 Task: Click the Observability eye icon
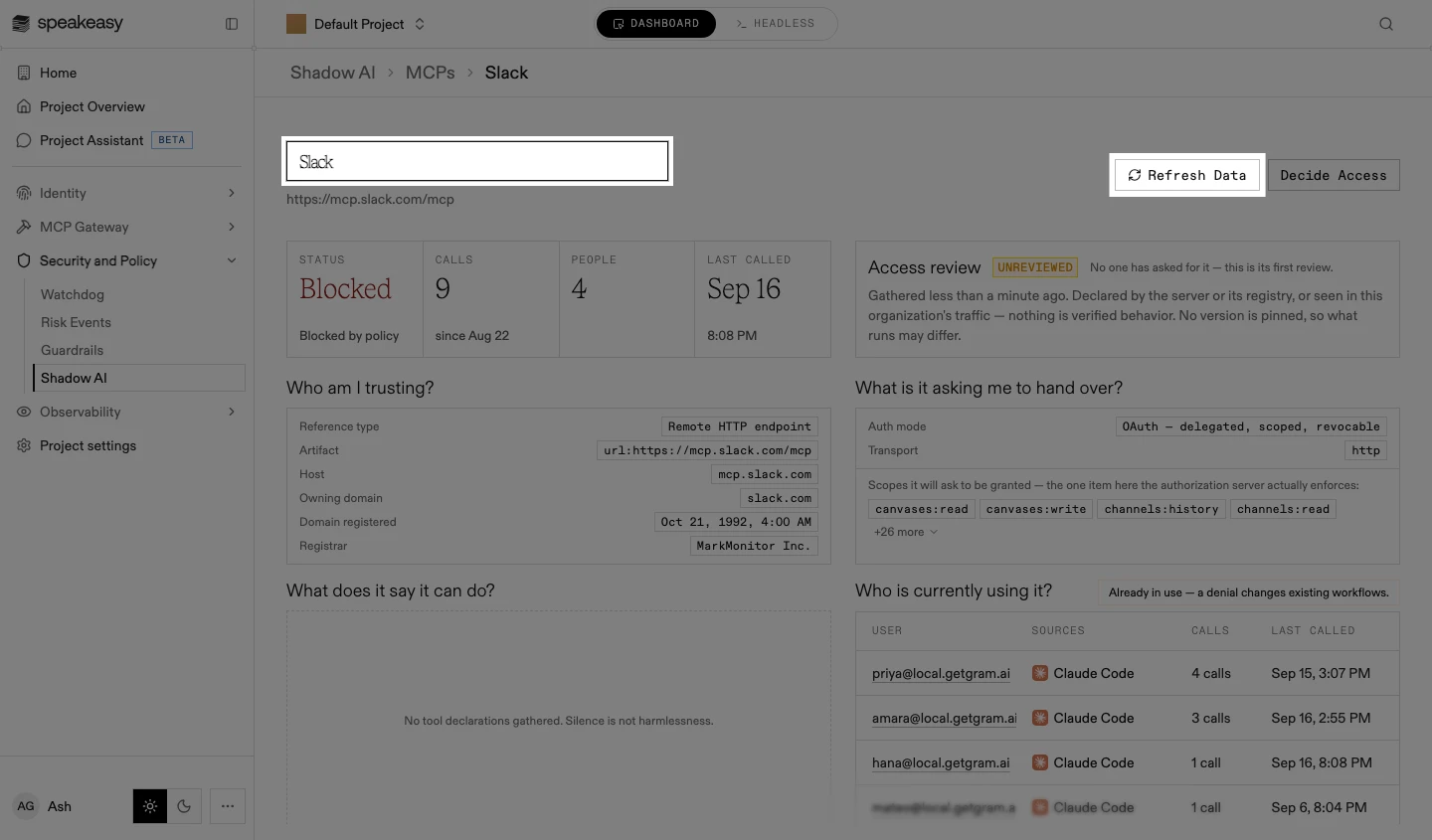tap(24, 412)
